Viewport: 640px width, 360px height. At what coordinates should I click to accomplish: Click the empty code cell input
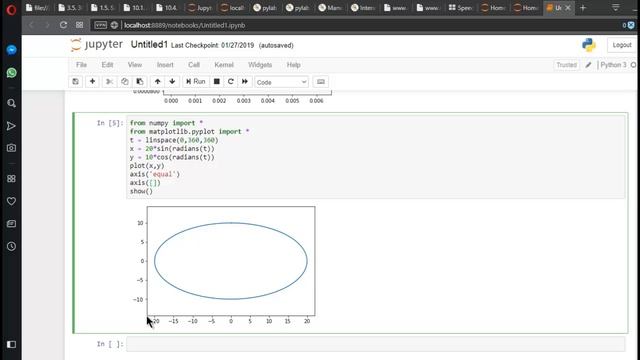(376, 344)
